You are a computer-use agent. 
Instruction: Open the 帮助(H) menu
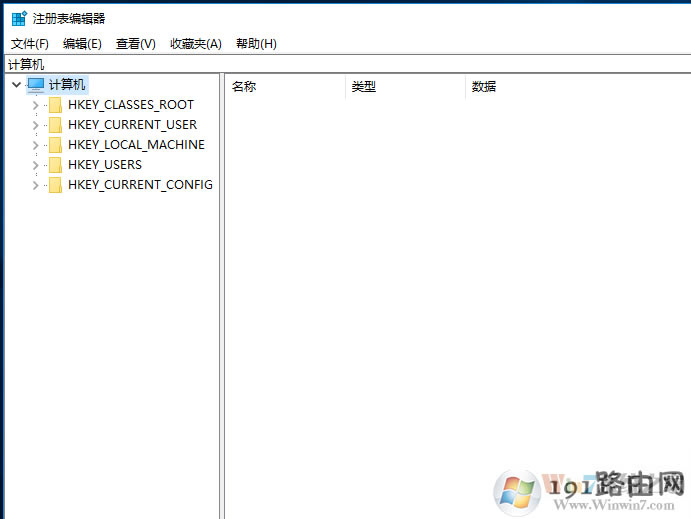pos(256,44)
